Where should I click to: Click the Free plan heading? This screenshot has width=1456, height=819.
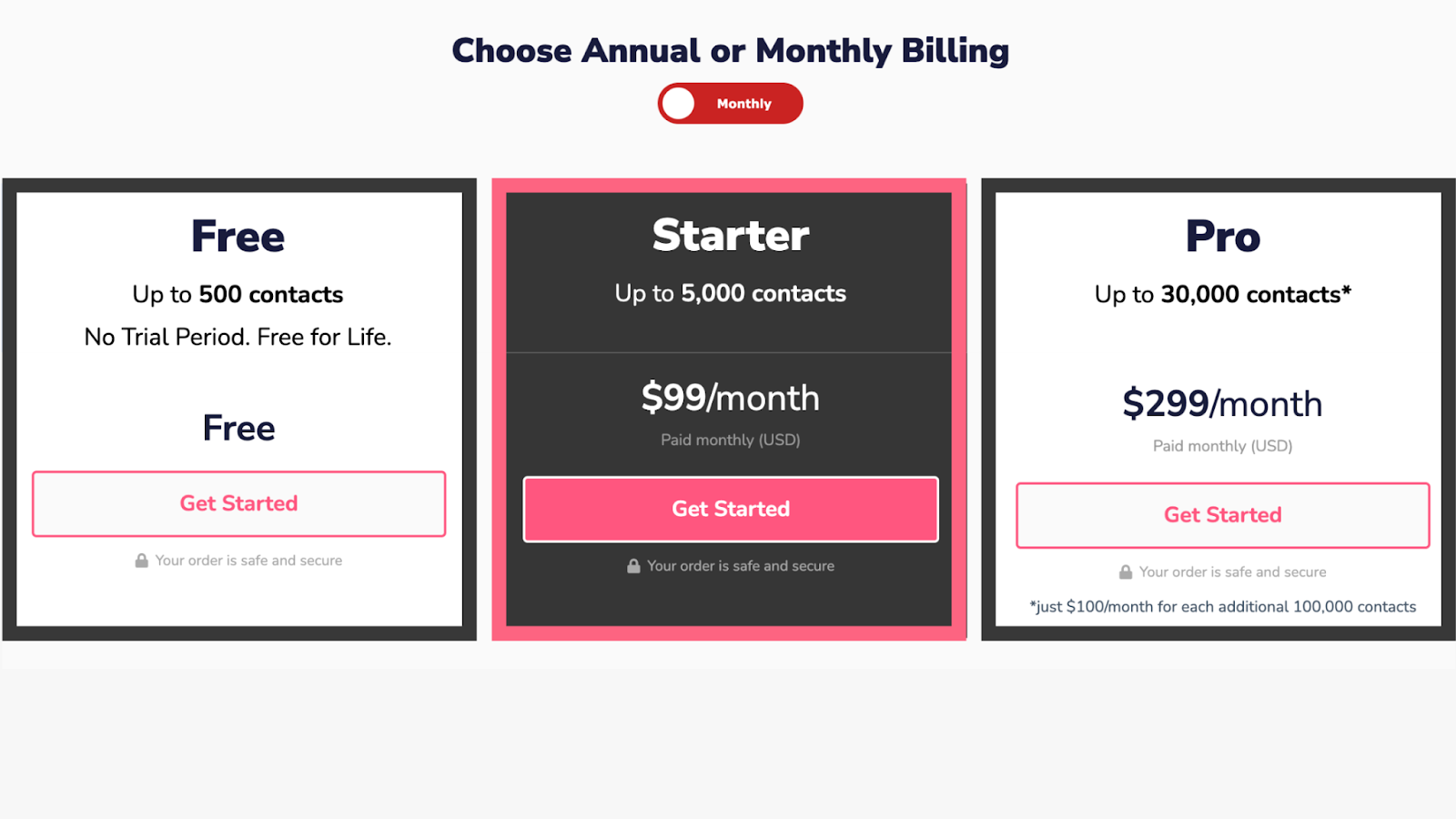pyautogui.click(x=238, y=236)
